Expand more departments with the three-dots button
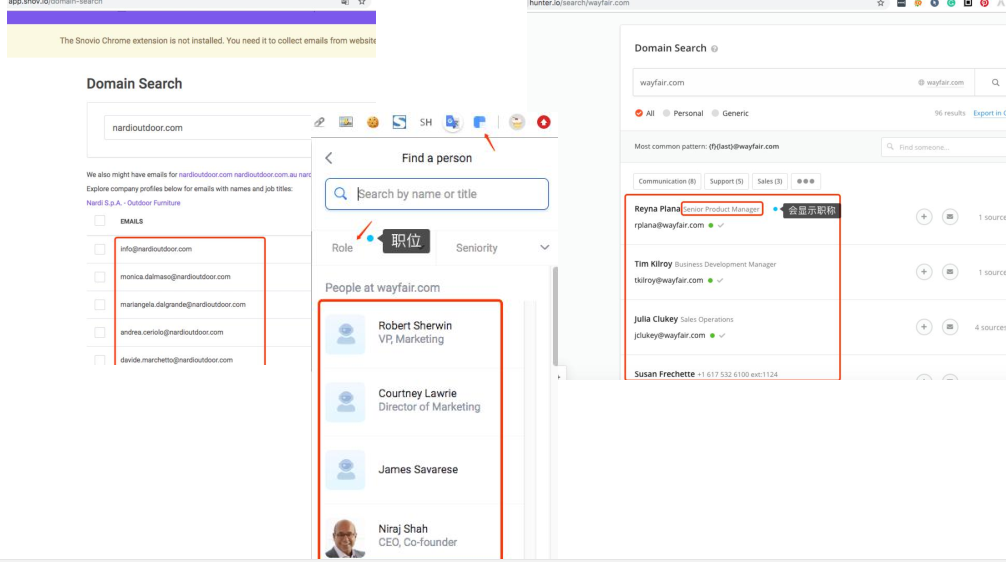Image resolution: width=1006 pixels, height=562 pixels. [805, 181]
